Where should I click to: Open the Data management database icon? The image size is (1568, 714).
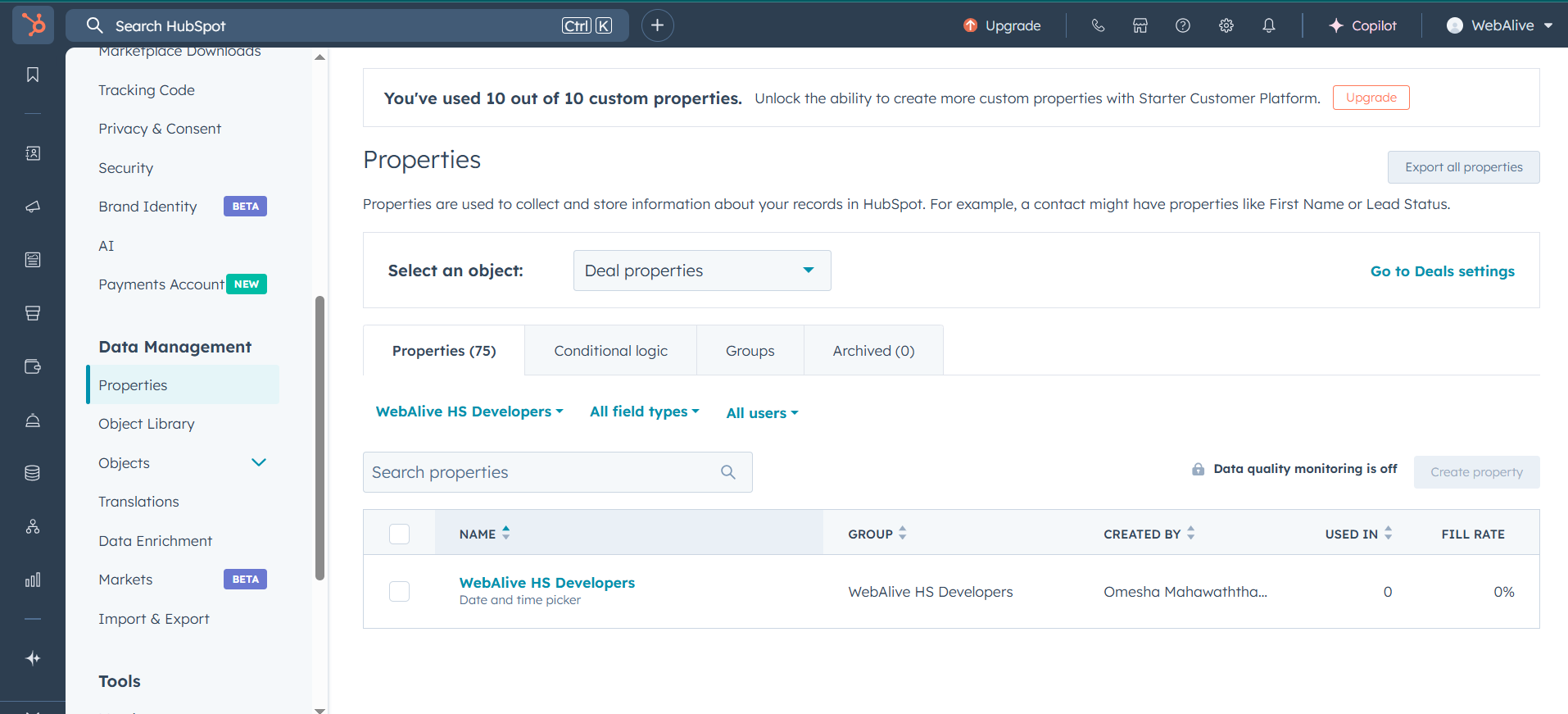tap(33, 473)
